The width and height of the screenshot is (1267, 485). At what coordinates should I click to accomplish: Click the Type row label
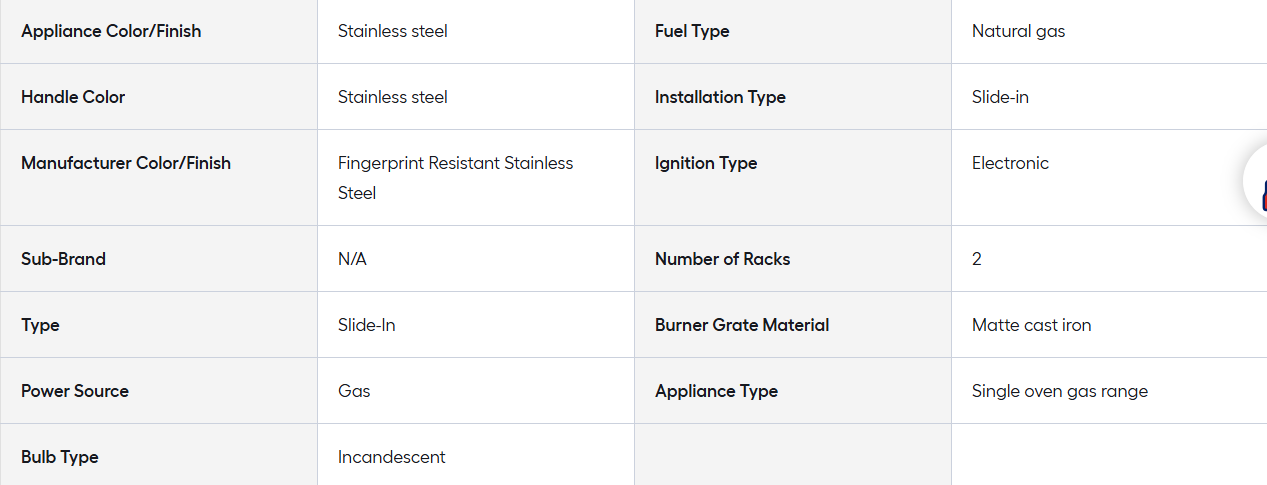click(x=40, y=325)
